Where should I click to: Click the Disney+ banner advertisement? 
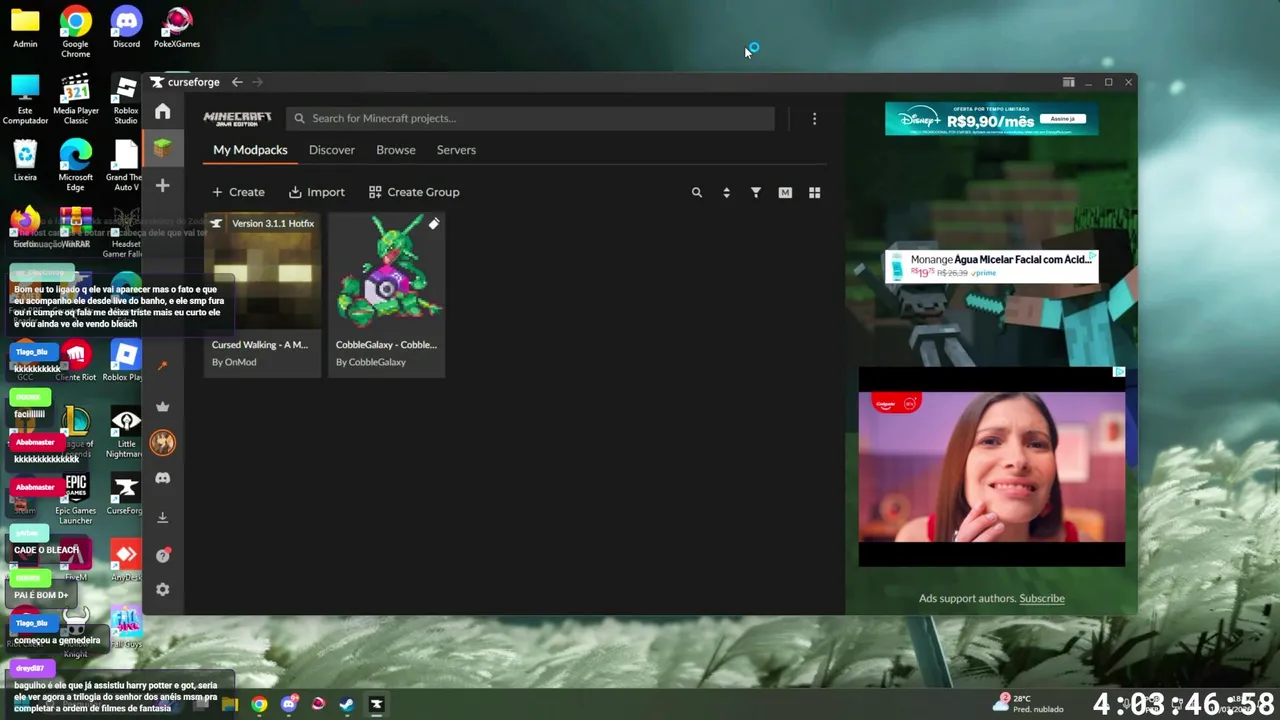pyautogui.click(x=991, y=119)
